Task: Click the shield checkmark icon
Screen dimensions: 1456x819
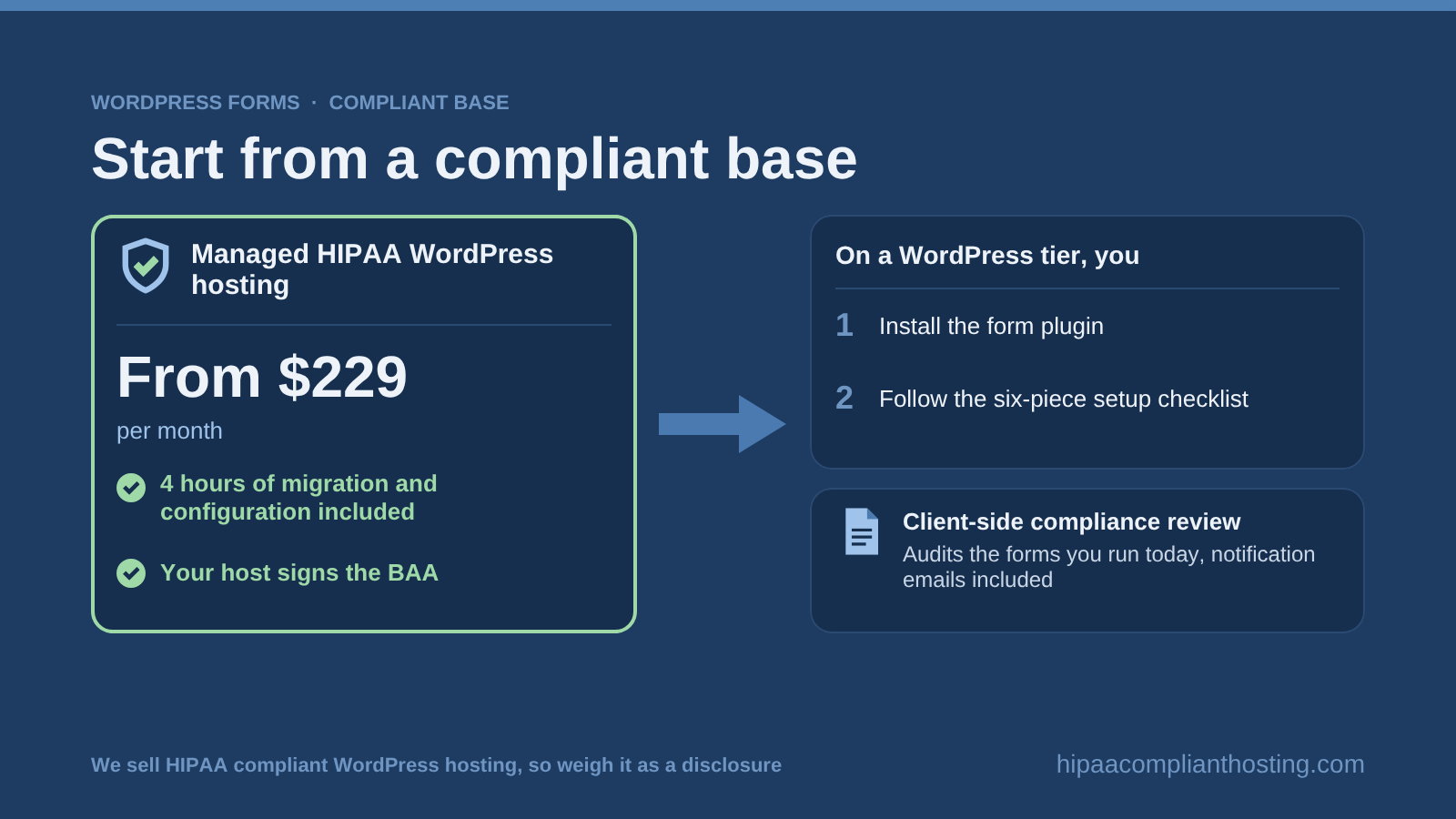Action: (x=146, y=266)
